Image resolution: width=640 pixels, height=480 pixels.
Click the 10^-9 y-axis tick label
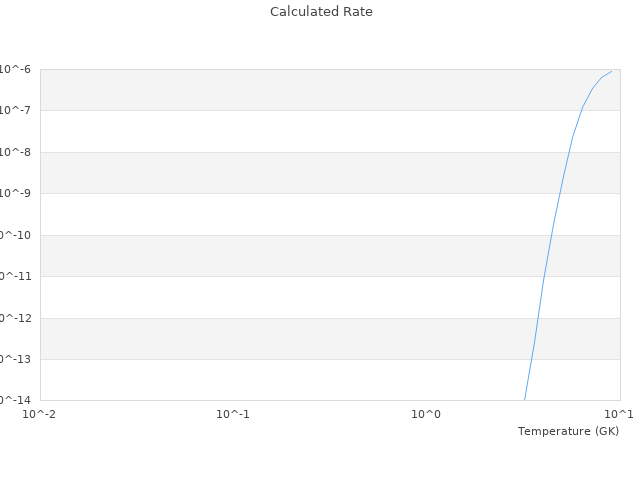pyautogui.click(x=16, y=193)
